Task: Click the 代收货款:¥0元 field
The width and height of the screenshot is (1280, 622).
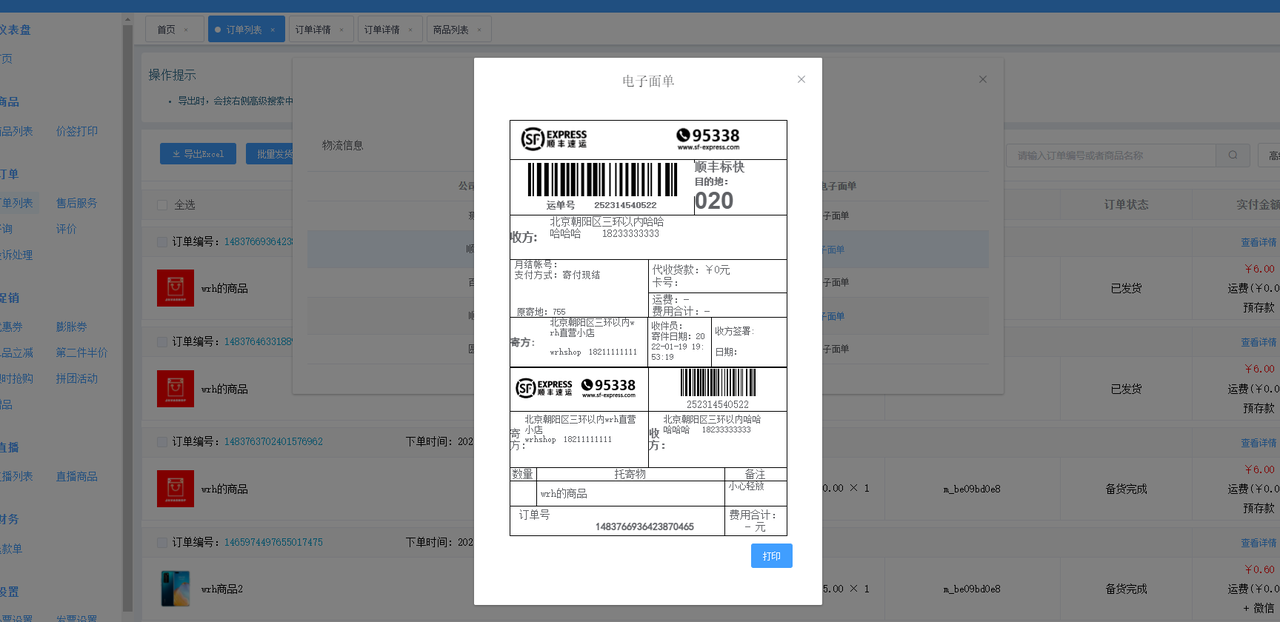Action: [x=691, y=270]
